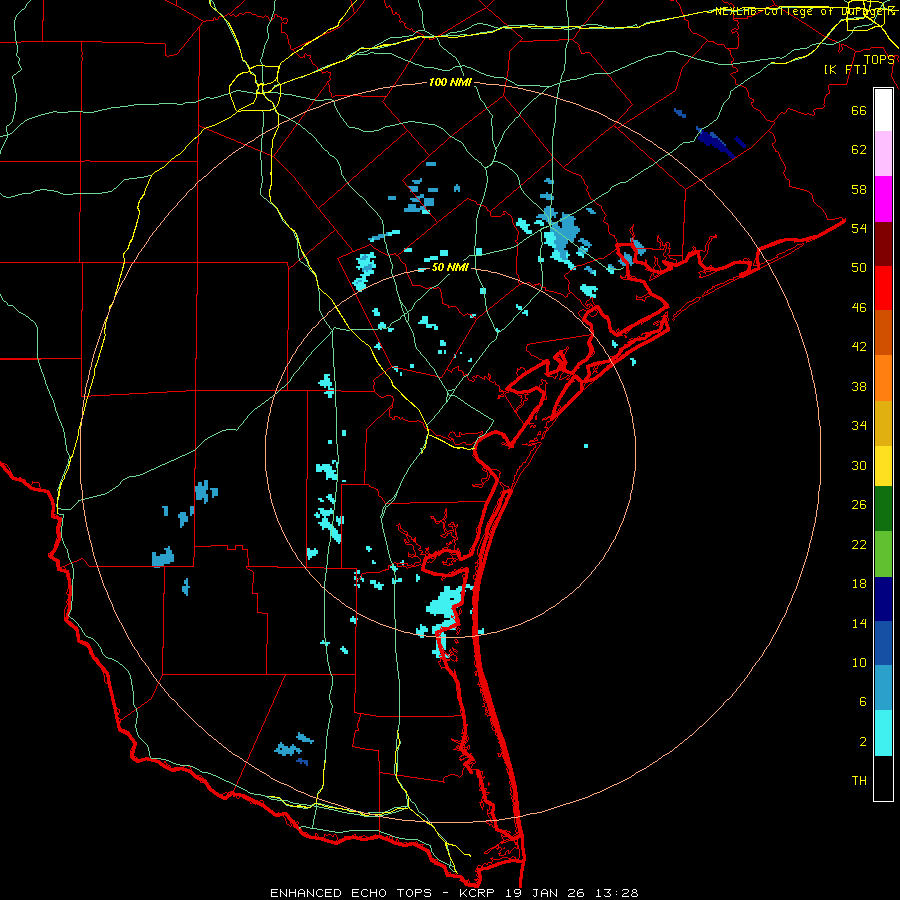
Task: Click legend value '42'
Action: coord(859,347)
